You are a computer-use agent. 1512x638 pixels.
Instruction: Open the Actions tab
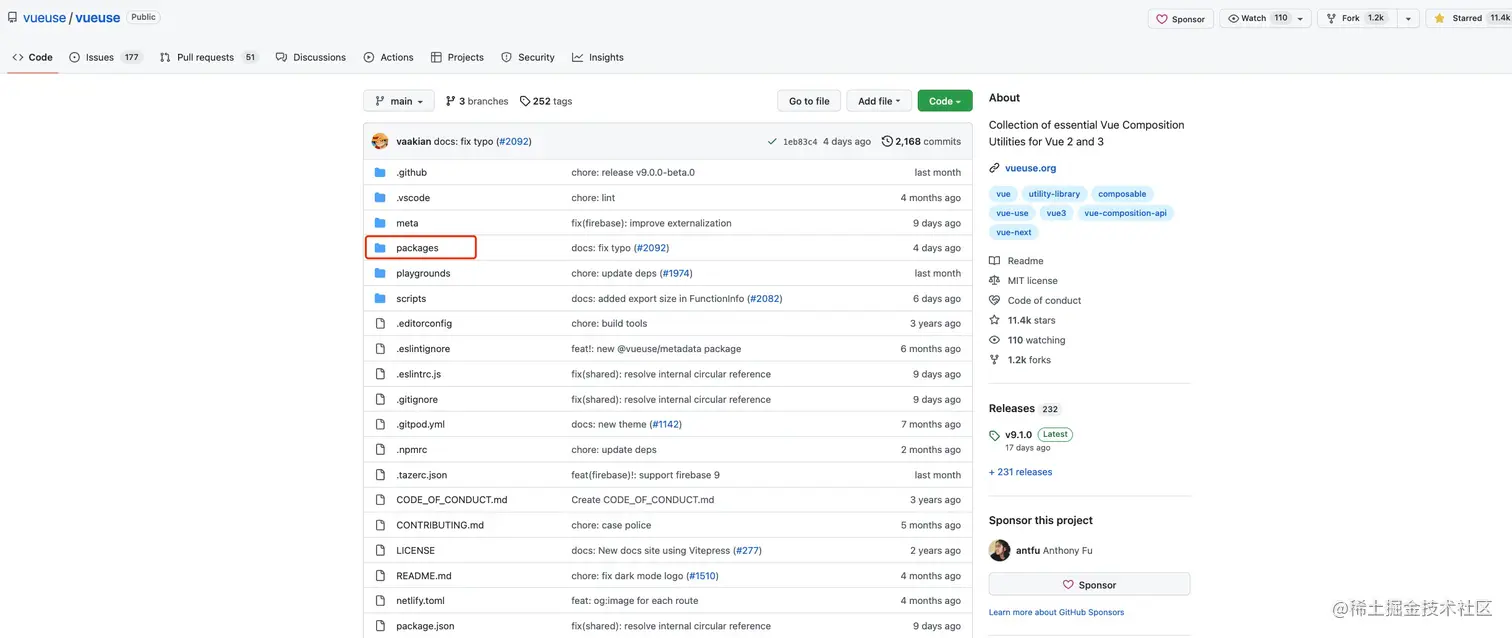(389, 57)
